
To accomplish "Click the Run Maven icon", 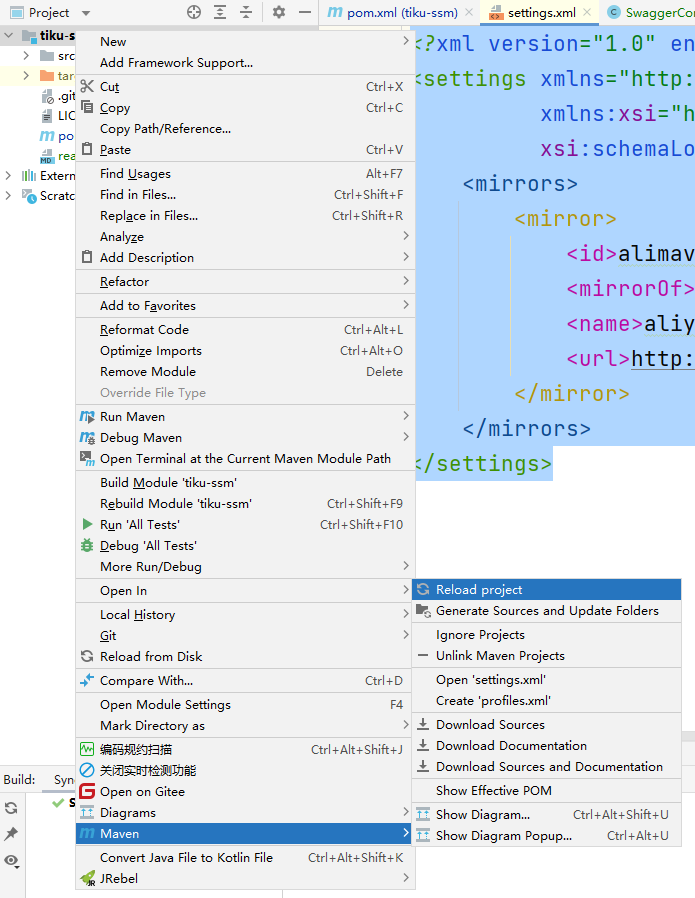I will [x=87, y=416].
